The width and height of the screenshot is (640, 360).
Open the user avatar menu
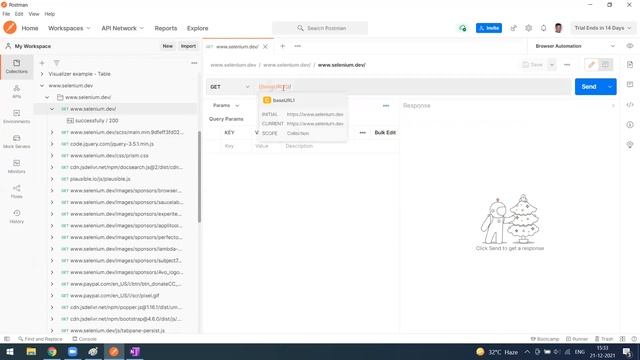[x=558, y=28]
